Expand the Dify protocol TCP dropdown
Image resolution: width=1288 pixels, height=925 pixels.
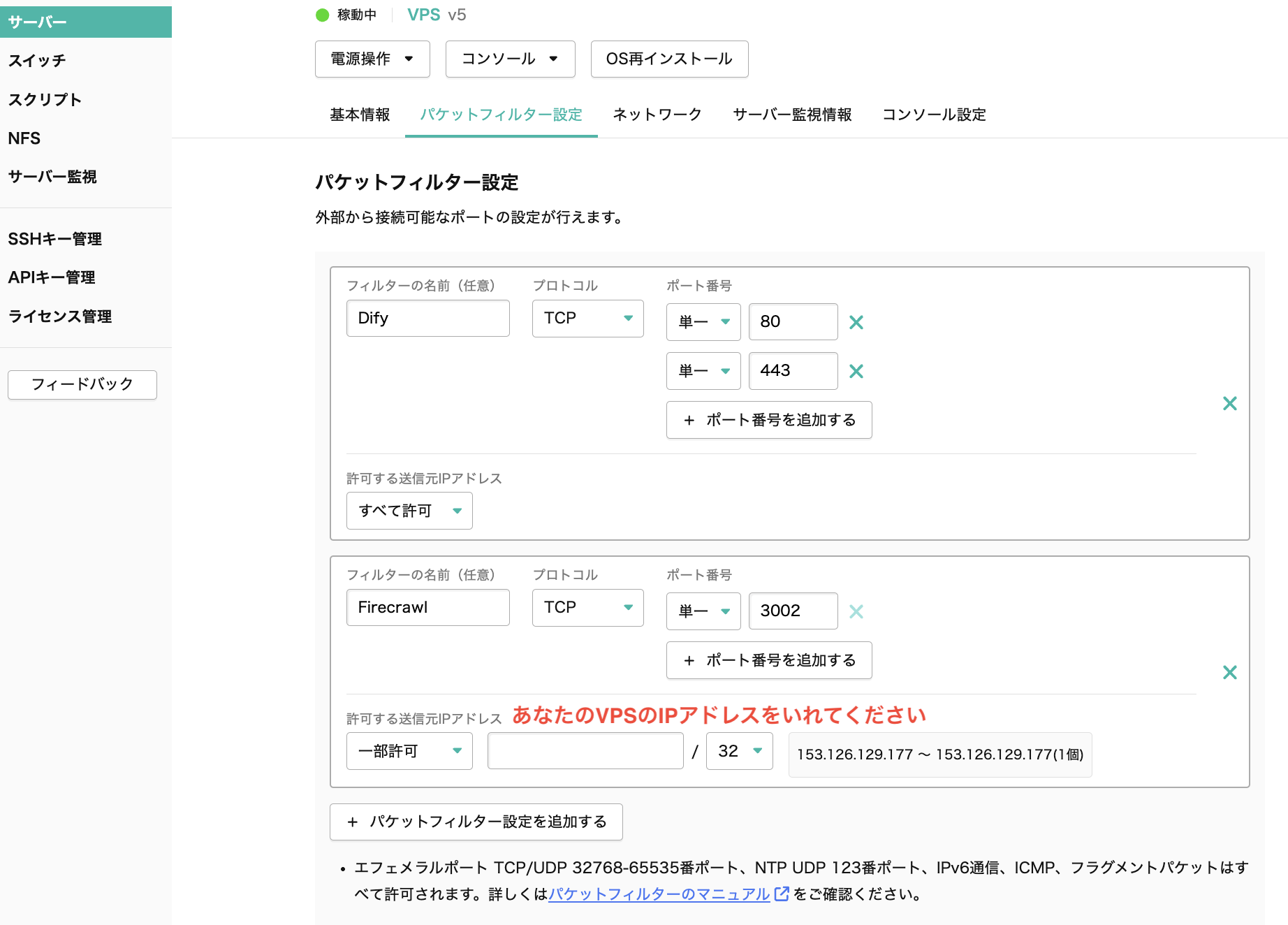(x=587, y=319)
